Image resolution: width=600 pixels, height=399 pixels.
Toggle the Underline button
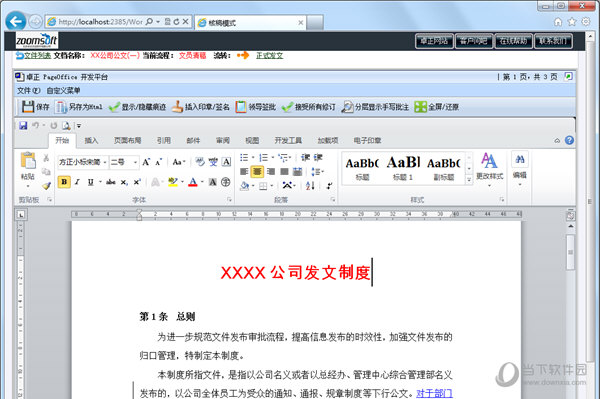tap(91, 182)
